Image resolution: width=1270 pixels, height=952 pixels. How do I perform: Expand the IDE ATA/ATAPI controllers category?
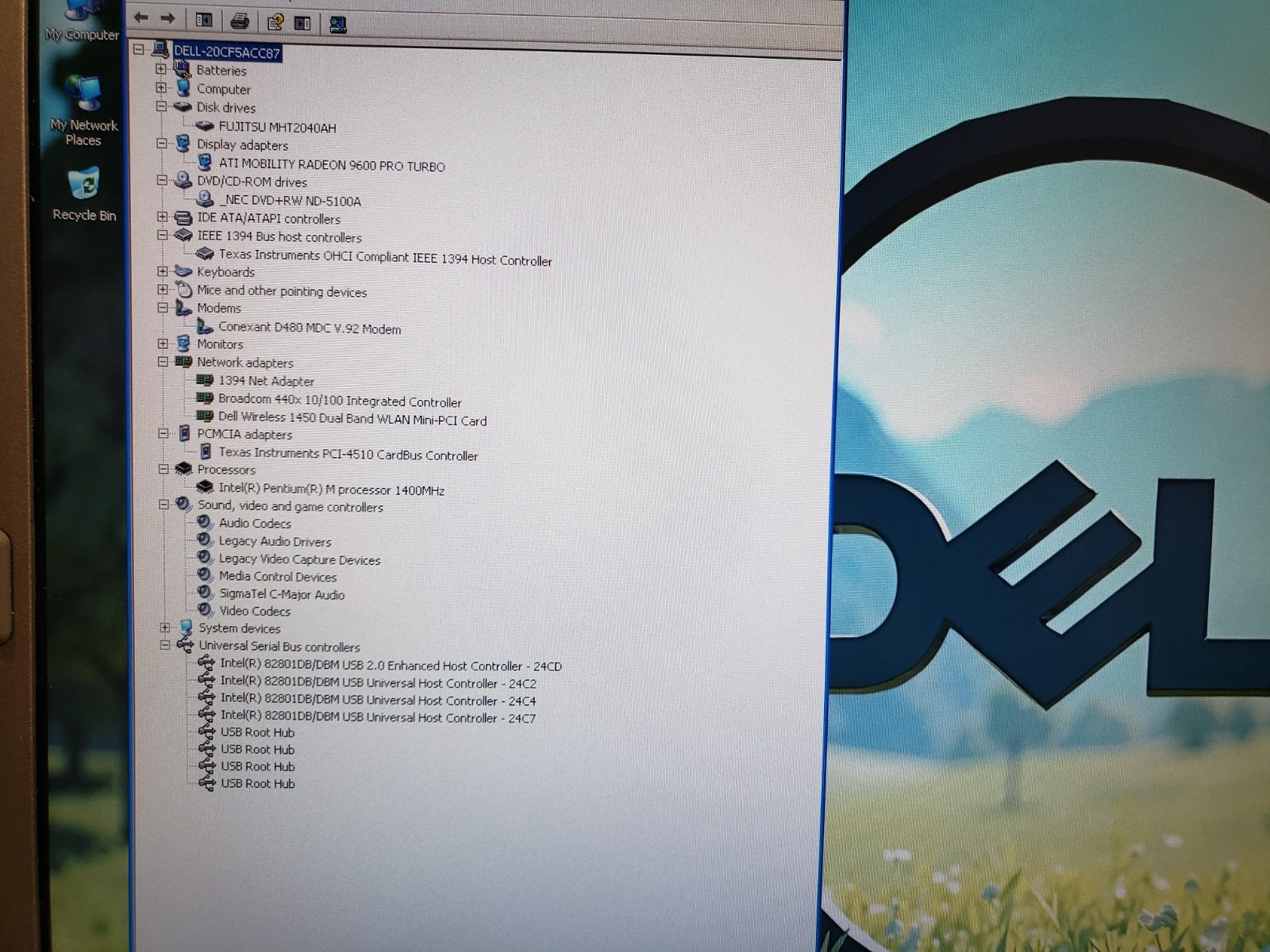[x=162, y=217]
